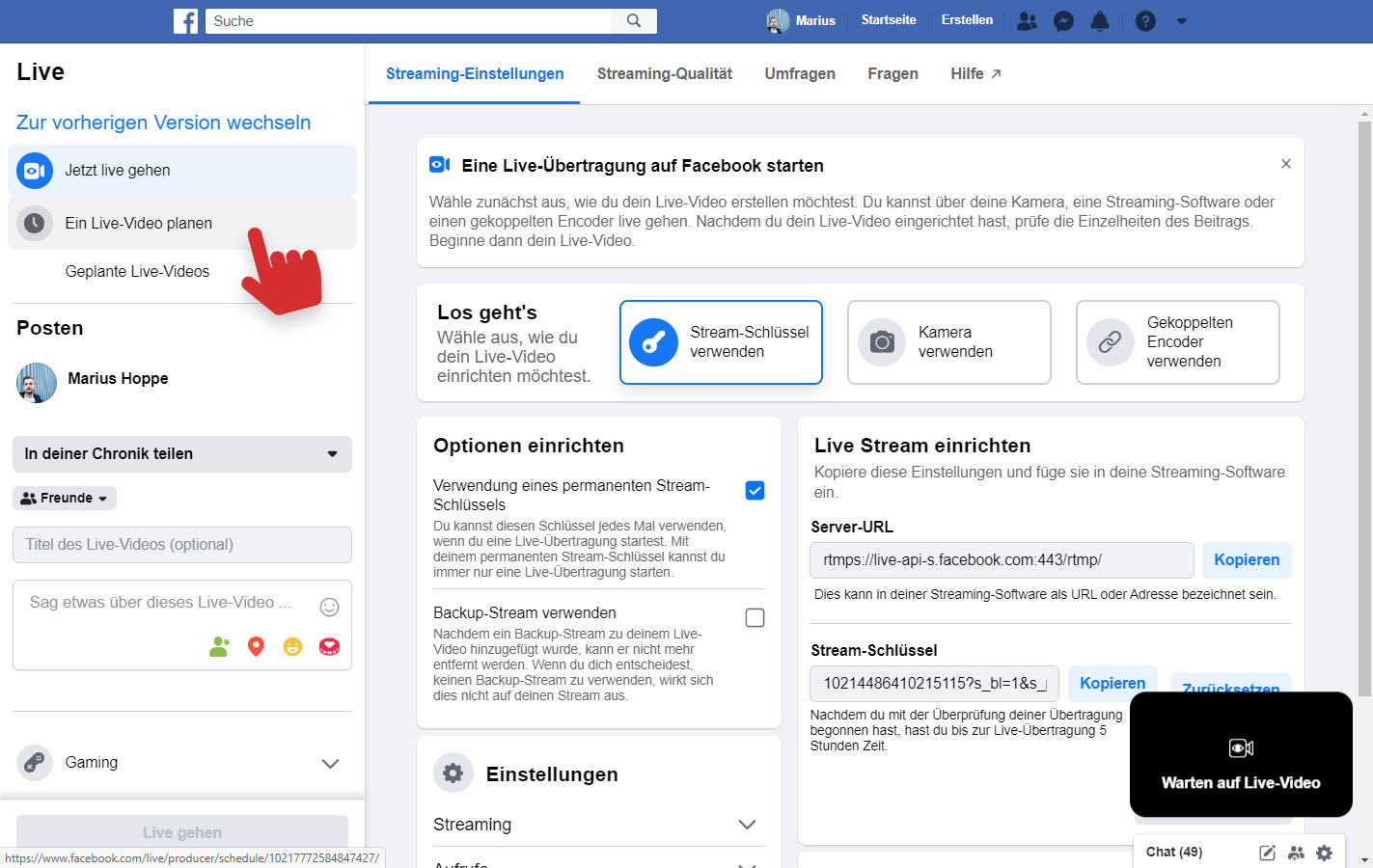1373x868 pixels.
Task: Open account dropdown arrow in top bar
Action: [x=1182, y=21]
